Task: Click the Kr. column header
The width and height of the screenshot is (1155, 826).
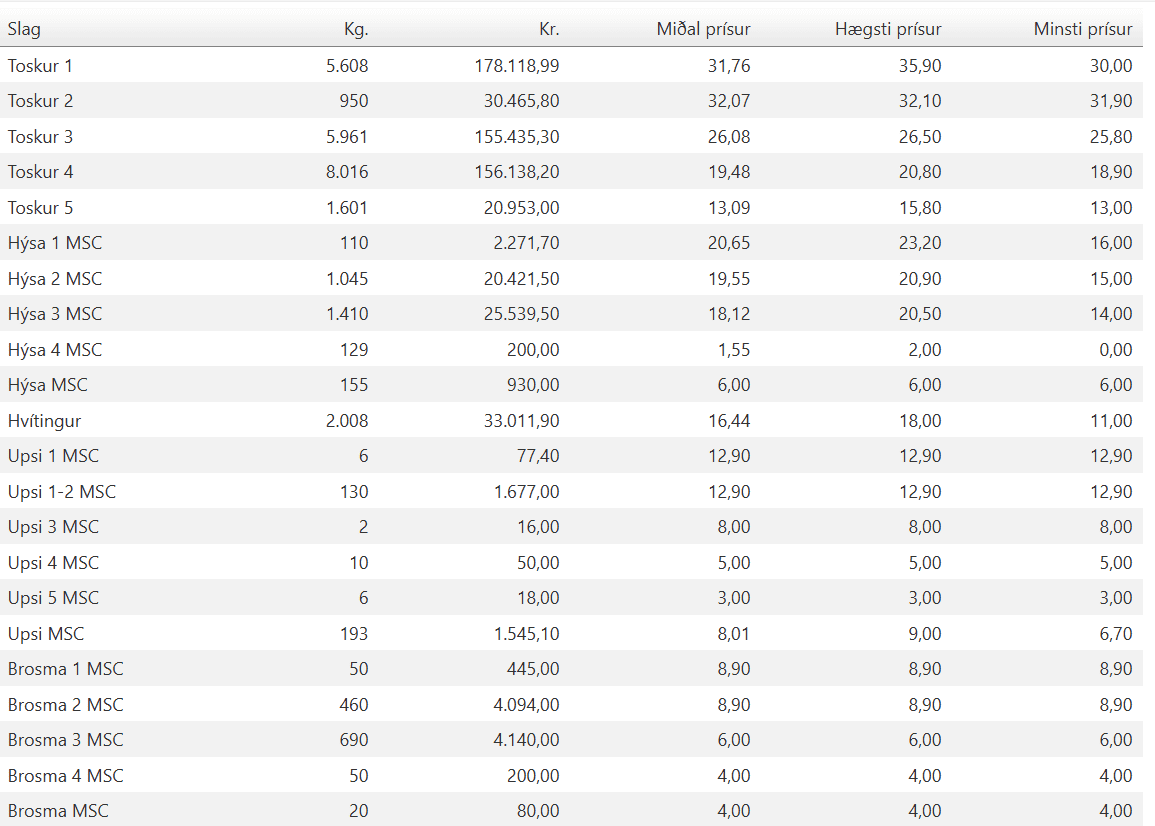Action: tap(549, 29)
